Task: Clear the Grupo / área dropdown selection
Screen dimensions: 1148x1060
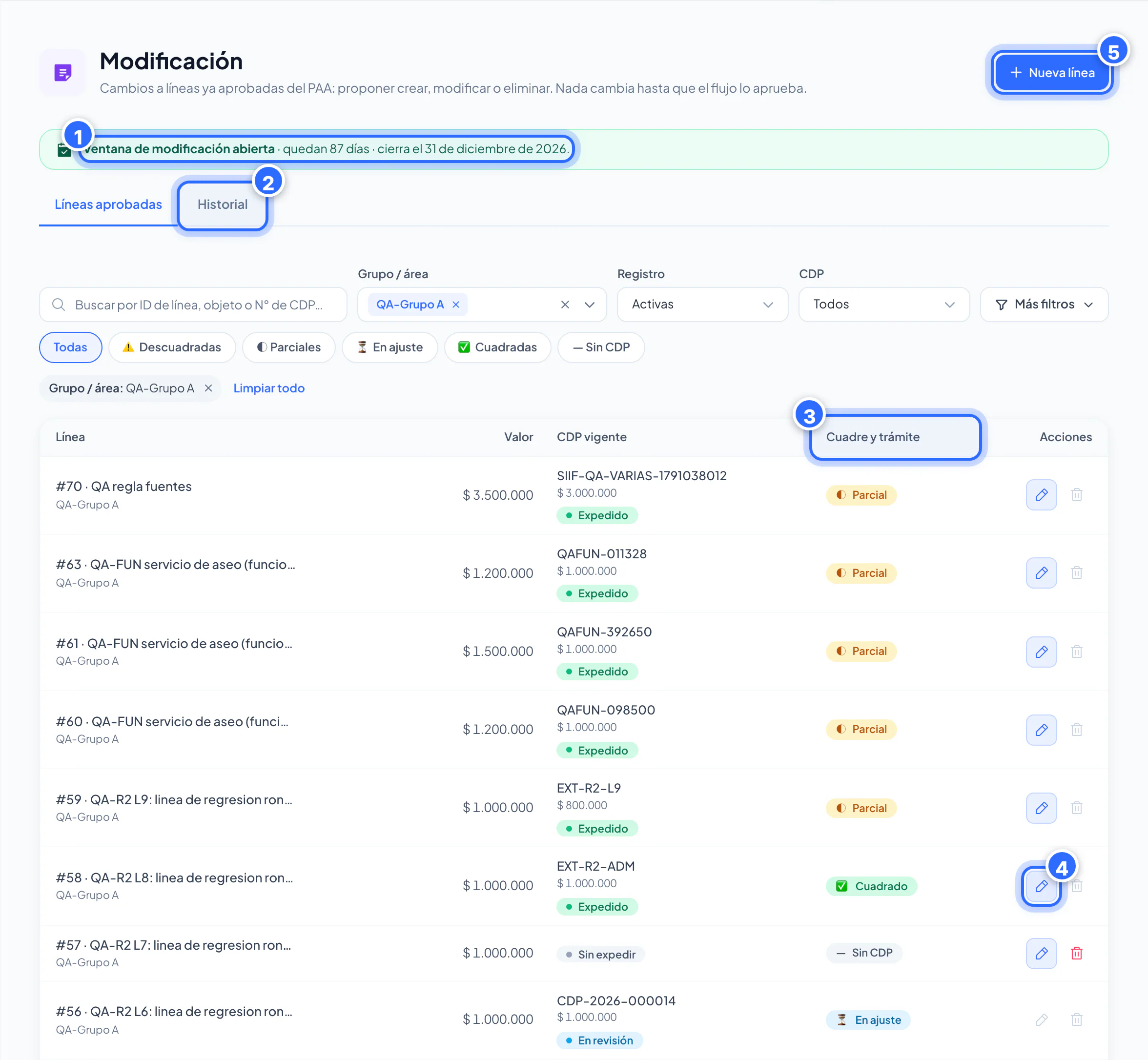Action: click(565, 305)
